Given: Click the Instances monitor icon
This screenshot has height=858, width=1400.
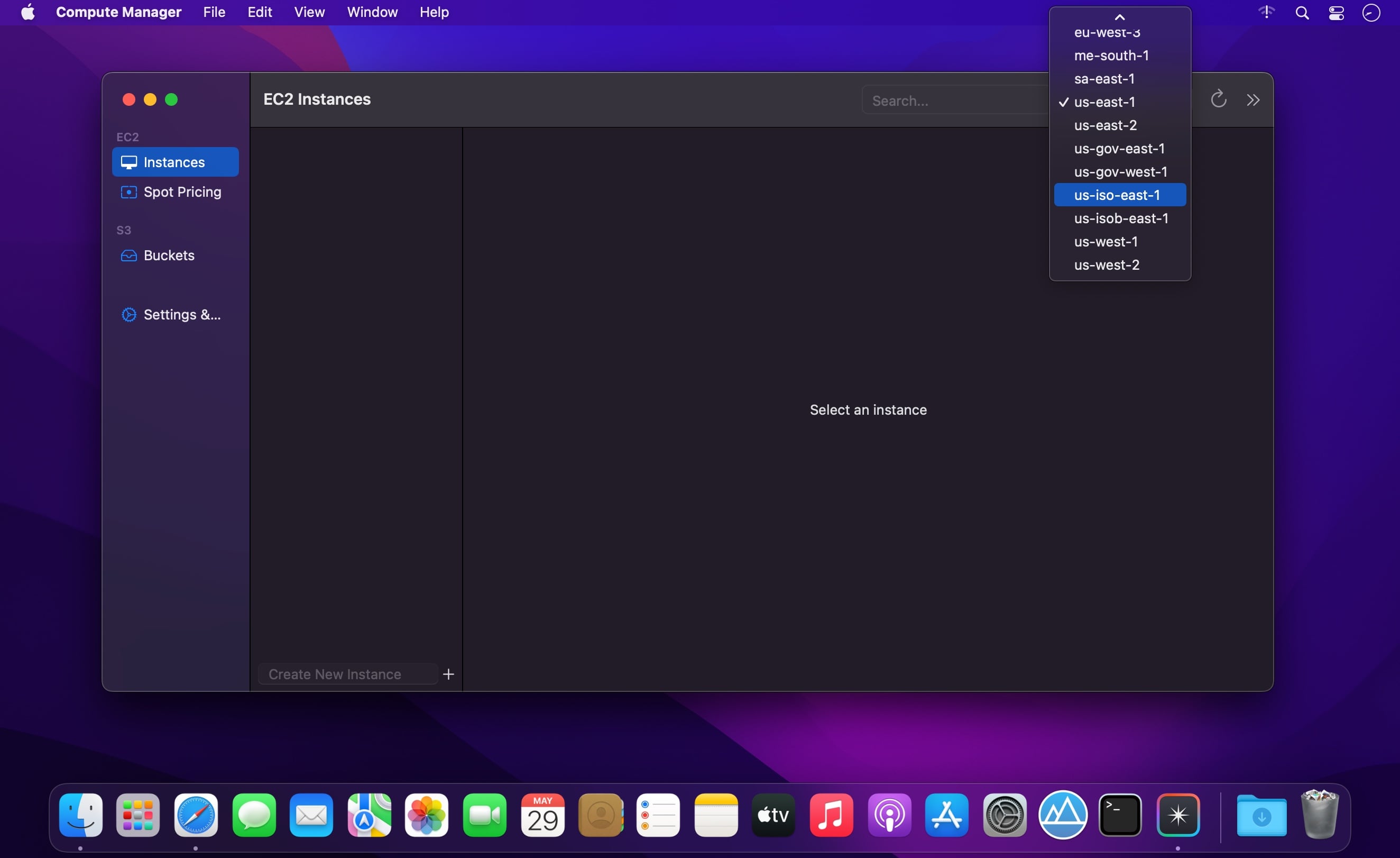Looking at the screenshot, I should [129, 162].
